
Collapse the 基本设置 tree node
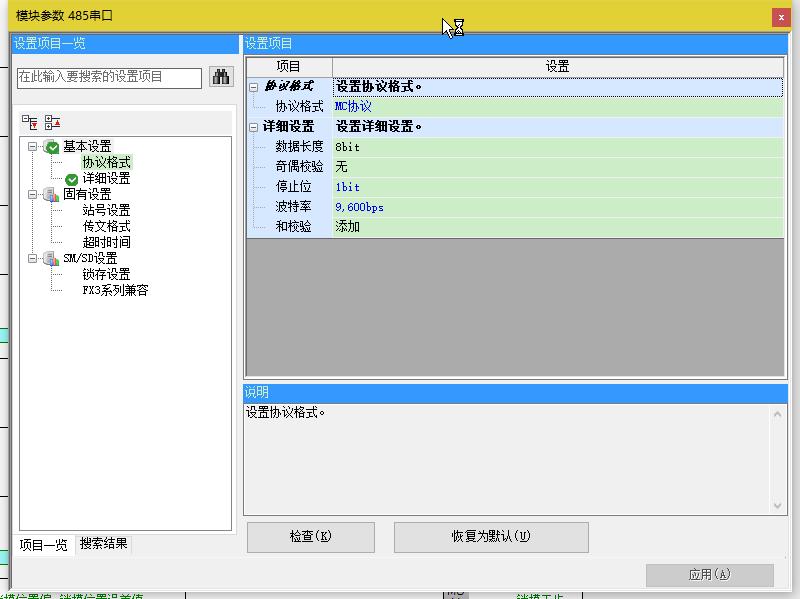pyautogui.click(x=33, y=147)
